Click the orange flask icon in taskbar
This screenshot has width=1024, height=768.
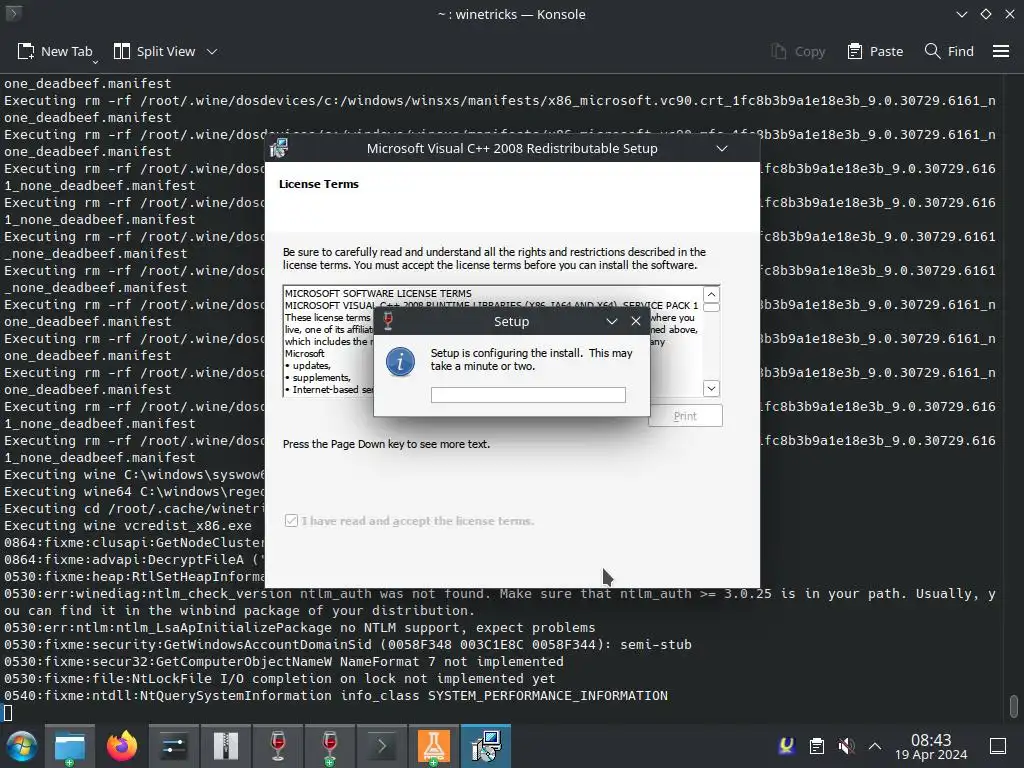[x=434, y=746]
